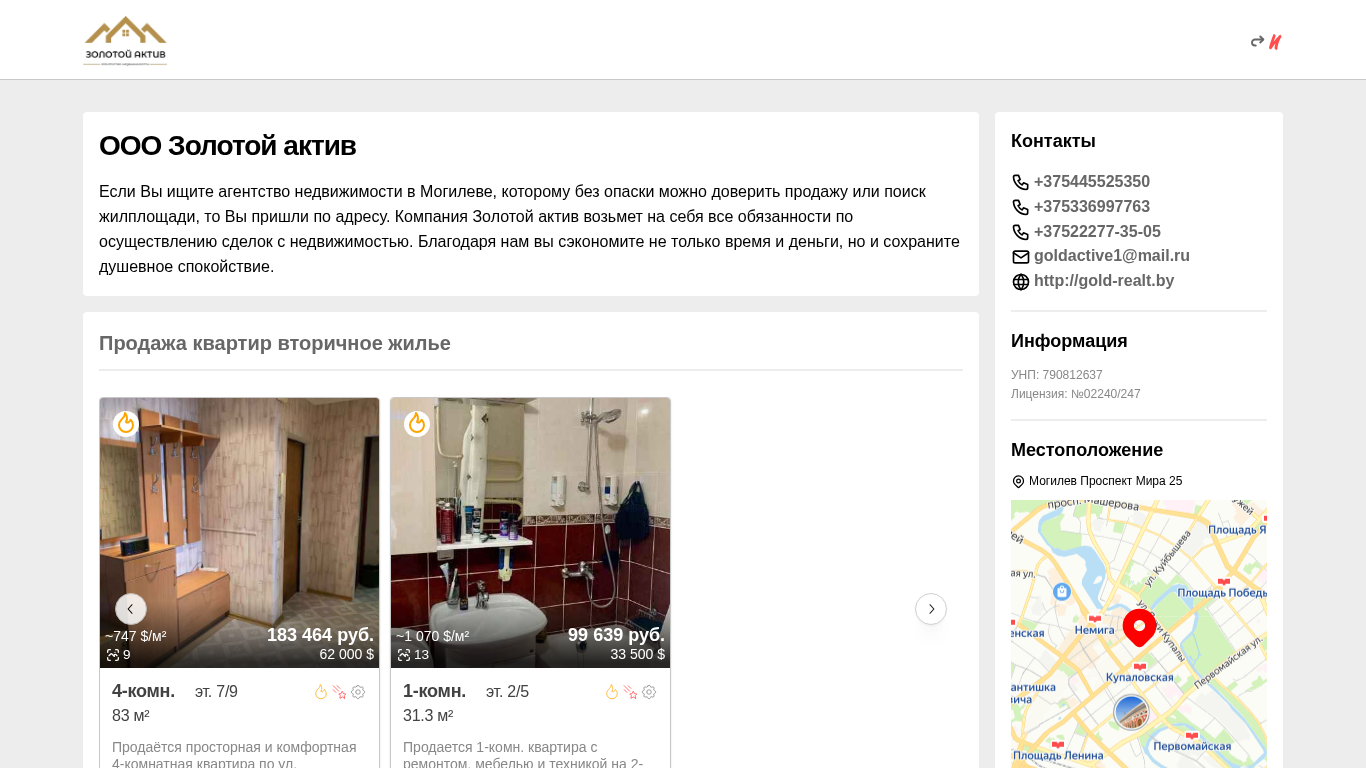This screenshot has width=1366, height=768.
Task: Click the Площадь Ленина label on map
Action: point(1057,755)
